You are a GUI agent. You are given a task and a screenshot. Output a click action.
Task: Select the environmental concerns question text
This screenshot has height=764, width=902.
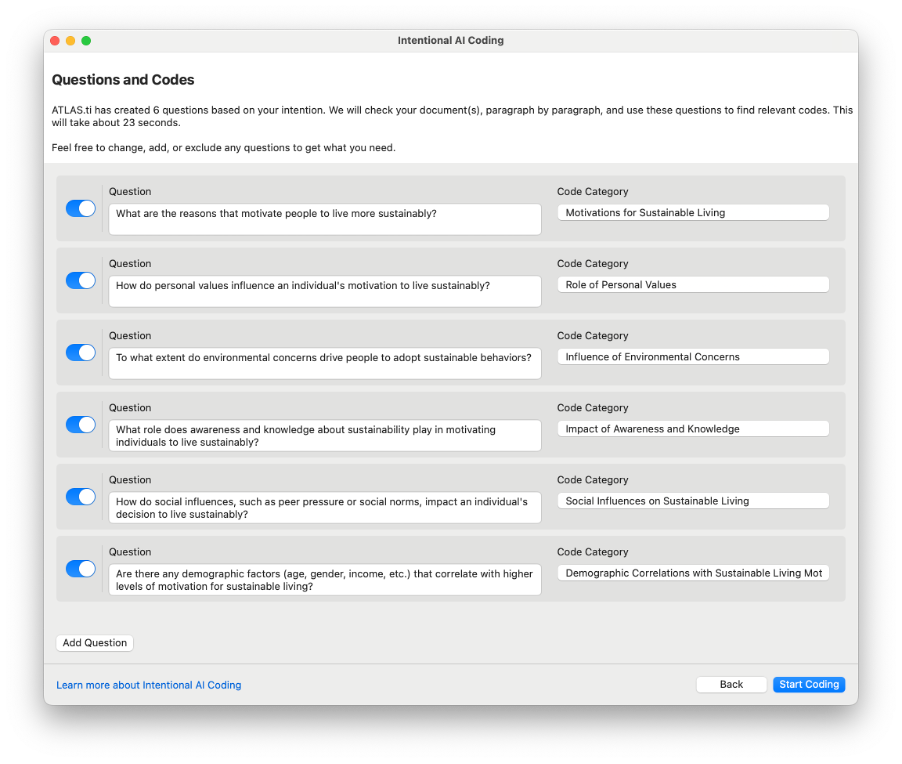(324, 356)
